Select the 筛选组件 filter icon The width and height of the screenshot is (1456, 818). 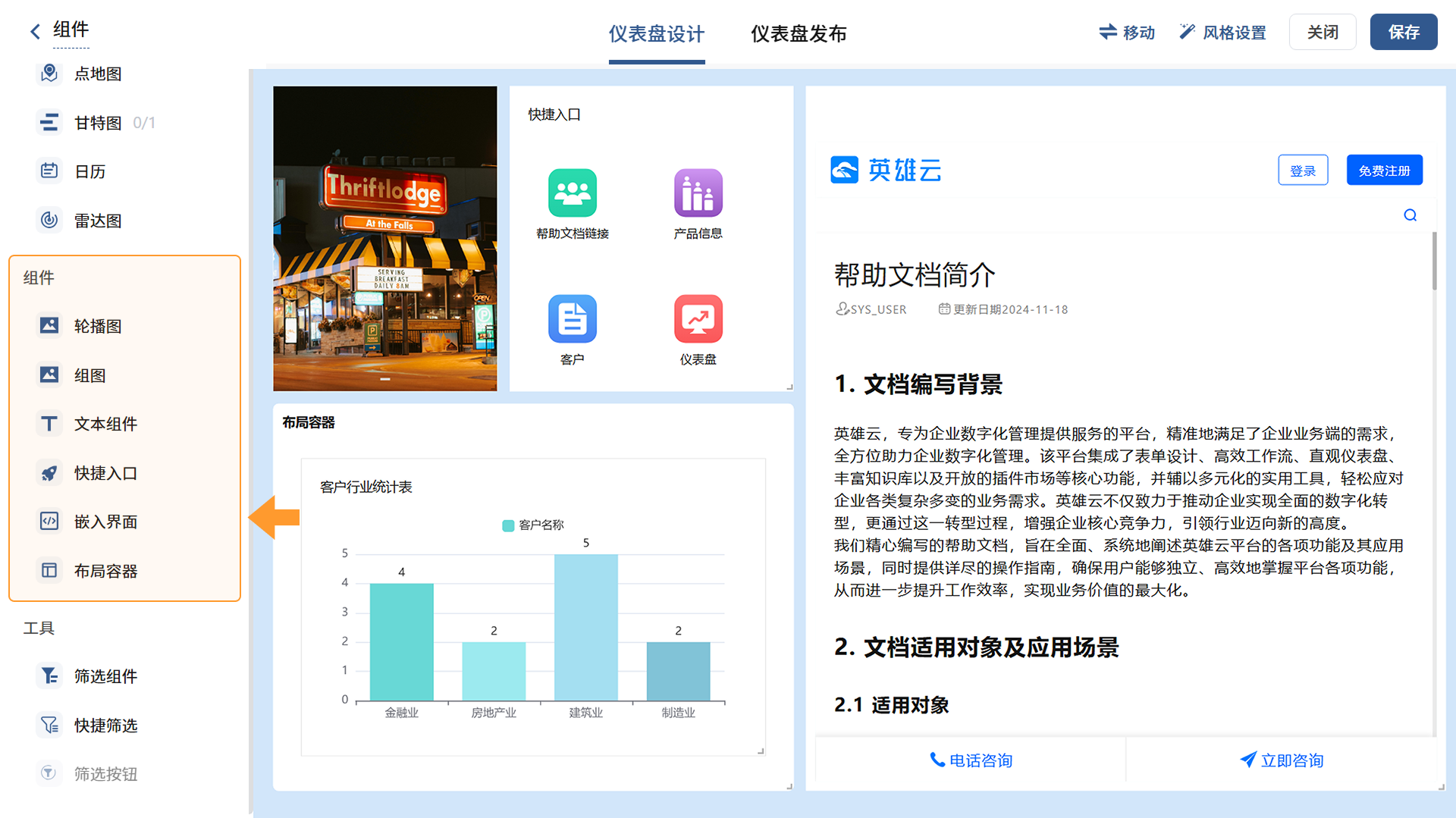[49, 675]
